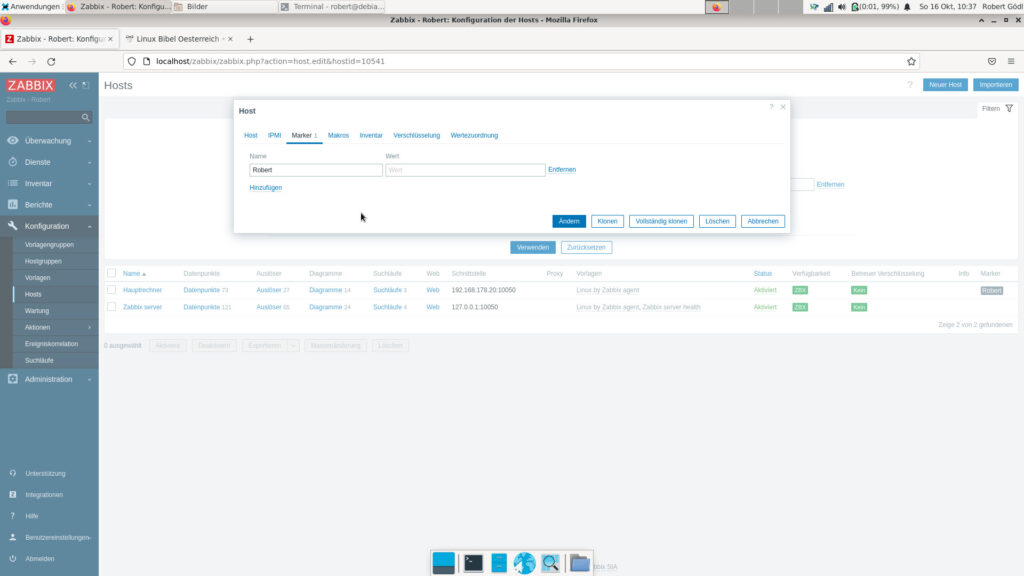Collapse the sidebar with double-chevron icon
Screen dimensions: 1024x576
[73, 86]
